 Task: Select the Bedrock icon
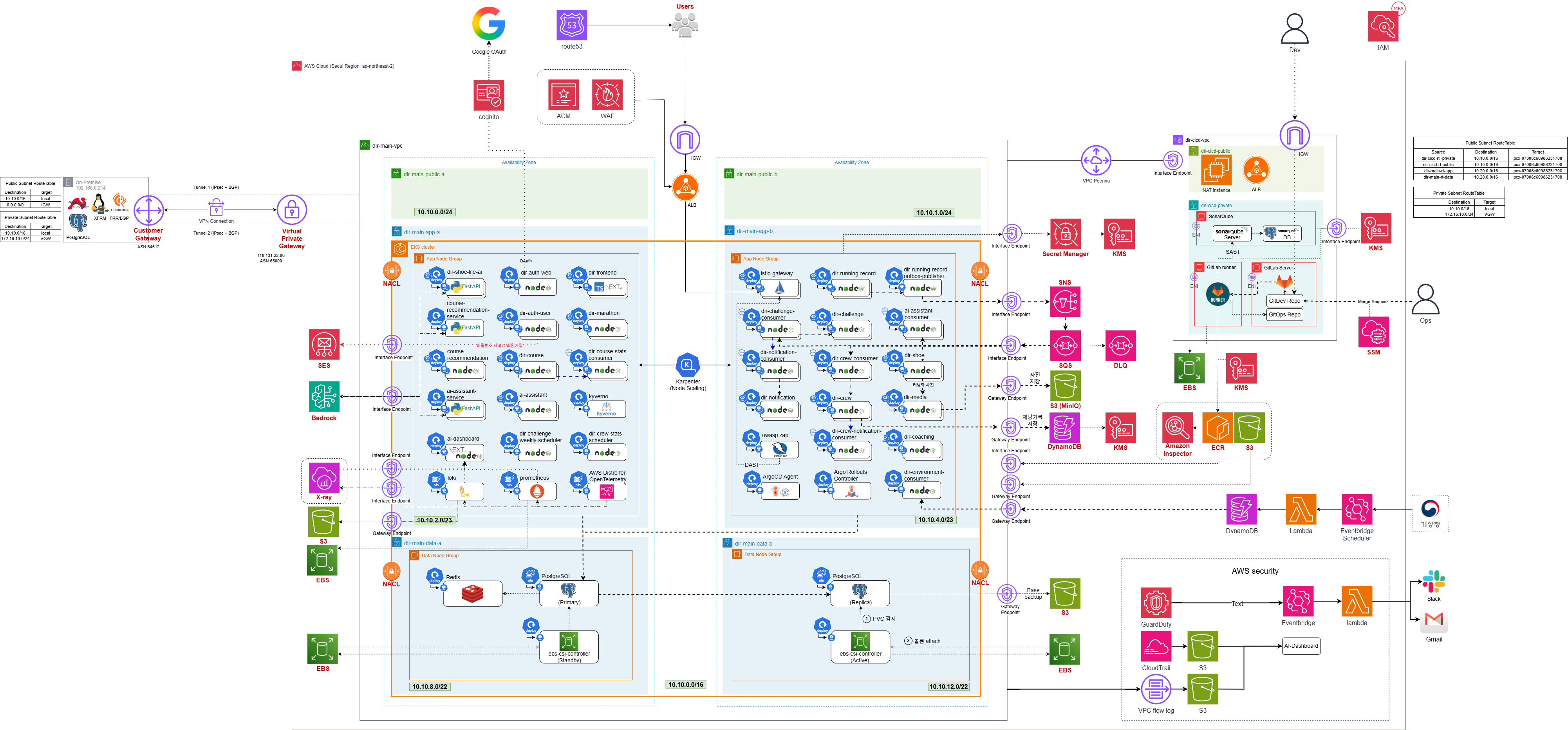coord(324,397)
